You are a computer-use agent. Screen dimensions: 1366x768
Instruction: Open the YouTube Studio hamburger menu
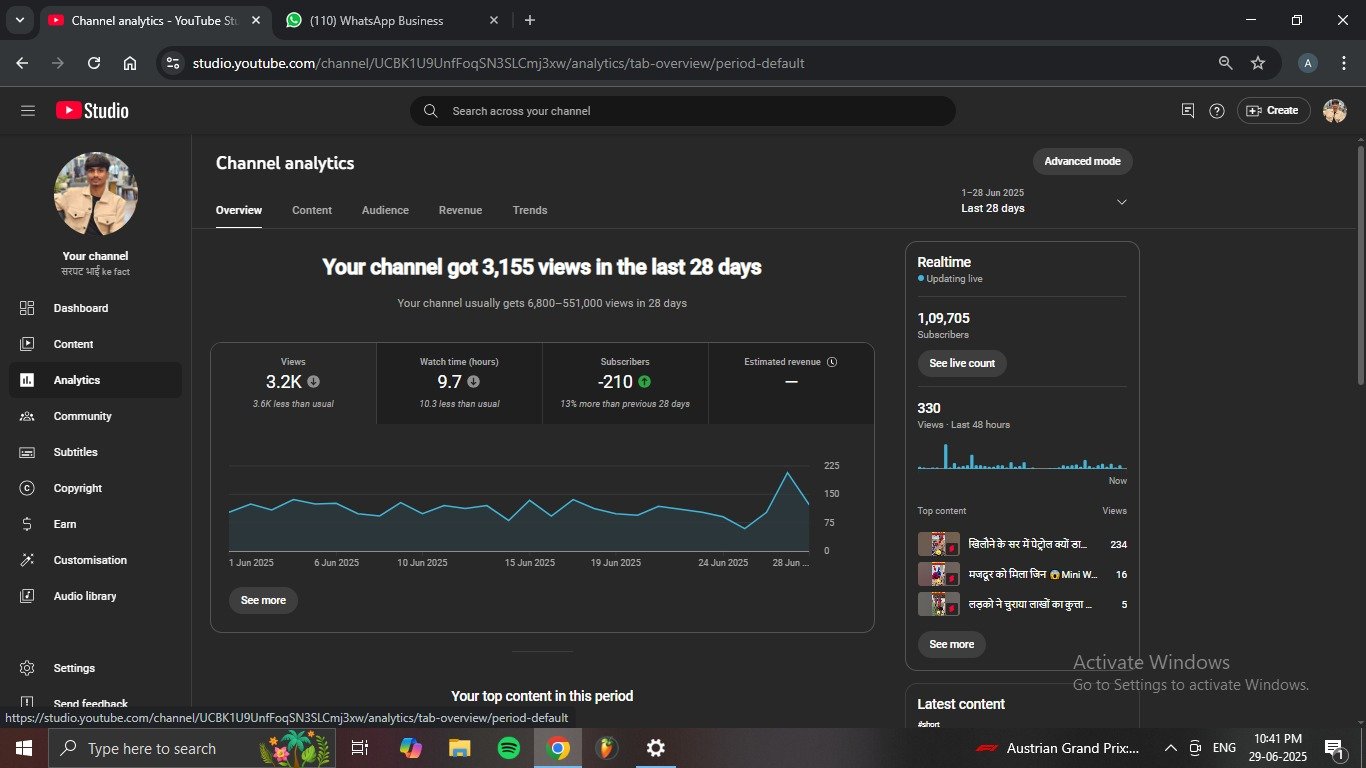28,111
